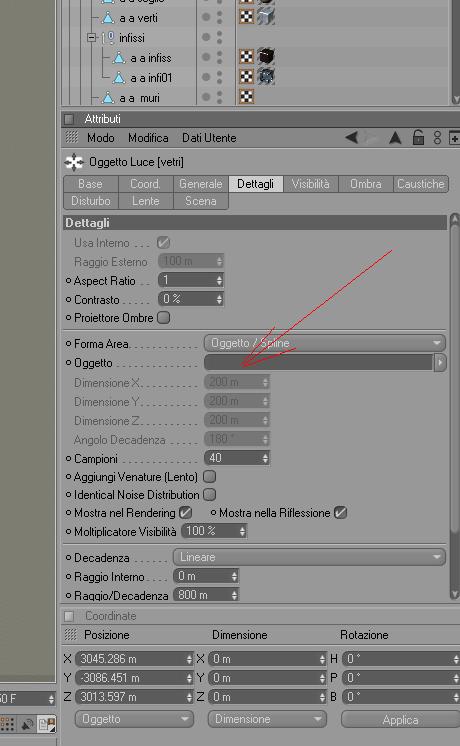The height and width of the screenshot is (746, 460).
Task: Click the null object icon of infissi
Action: click(x=108, y=38)
